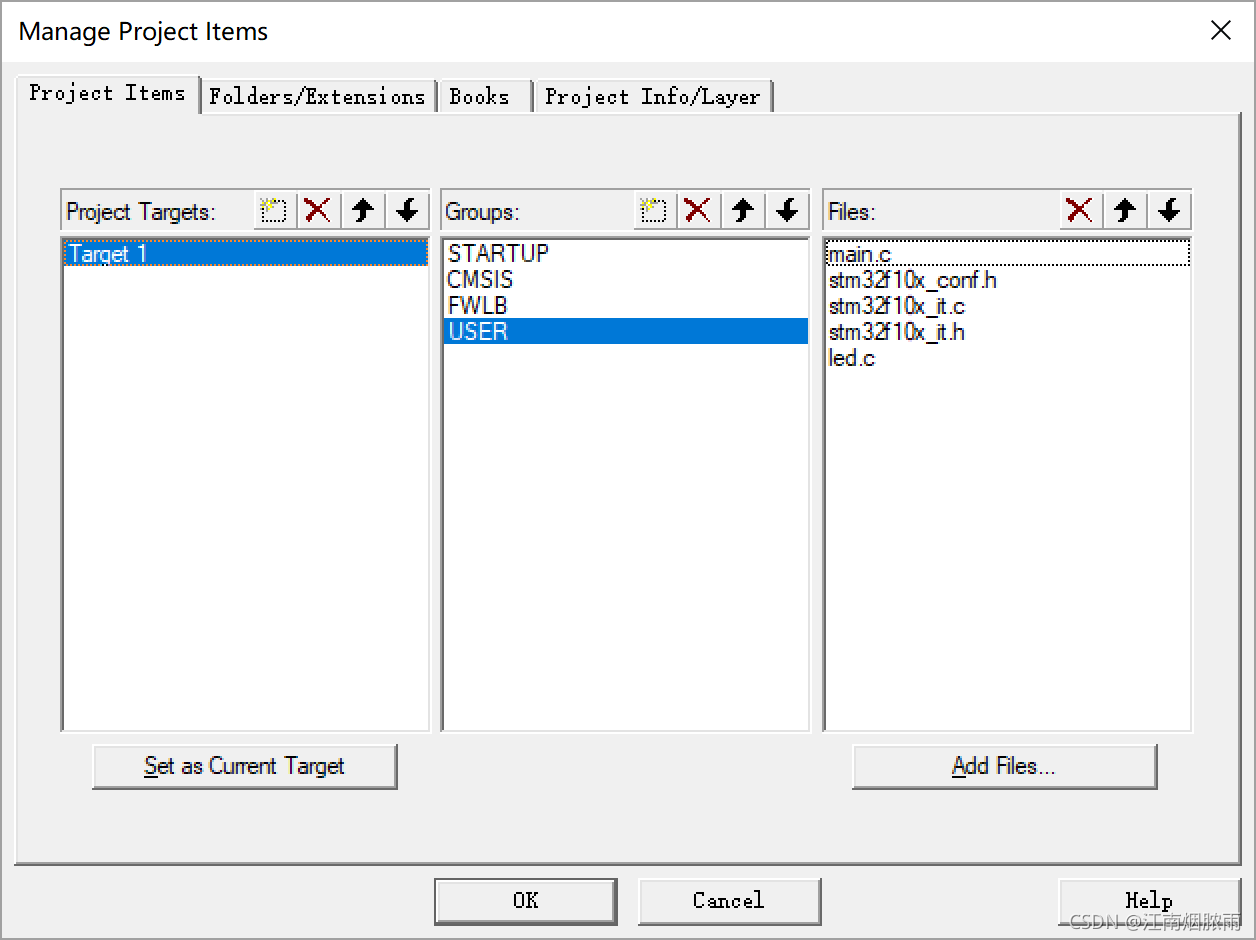Add a new group
1256x940 pixels.
pos(654,211)
